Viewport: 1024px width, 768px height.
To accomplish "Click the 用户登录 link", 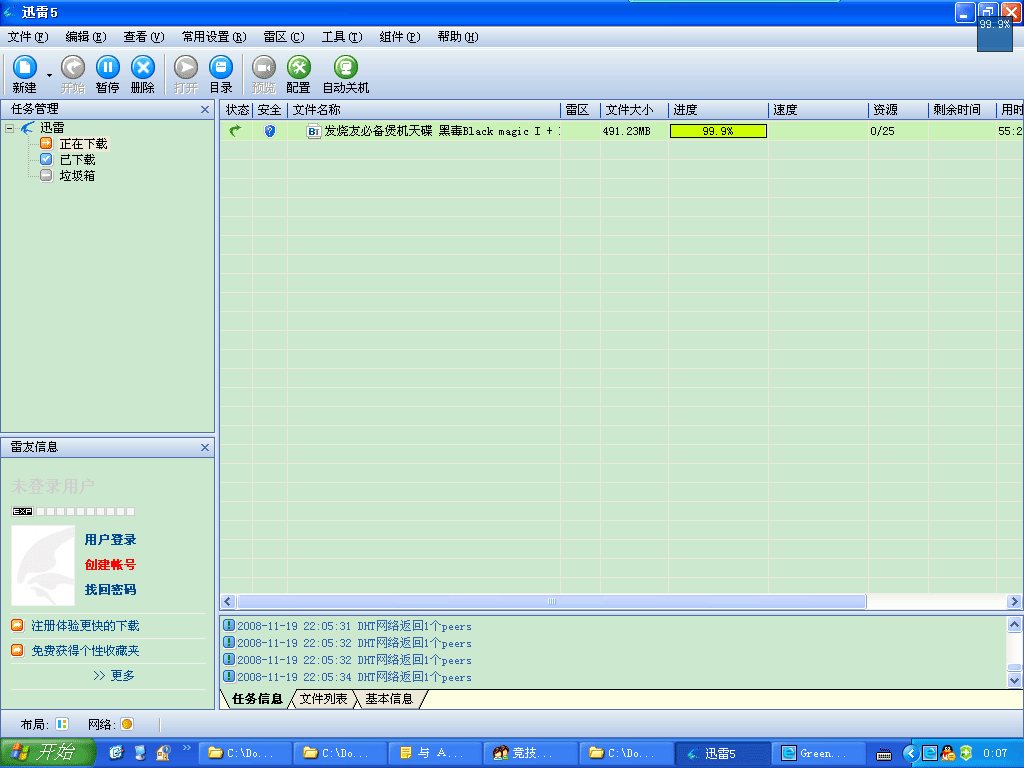I will (x=110, y=540).
